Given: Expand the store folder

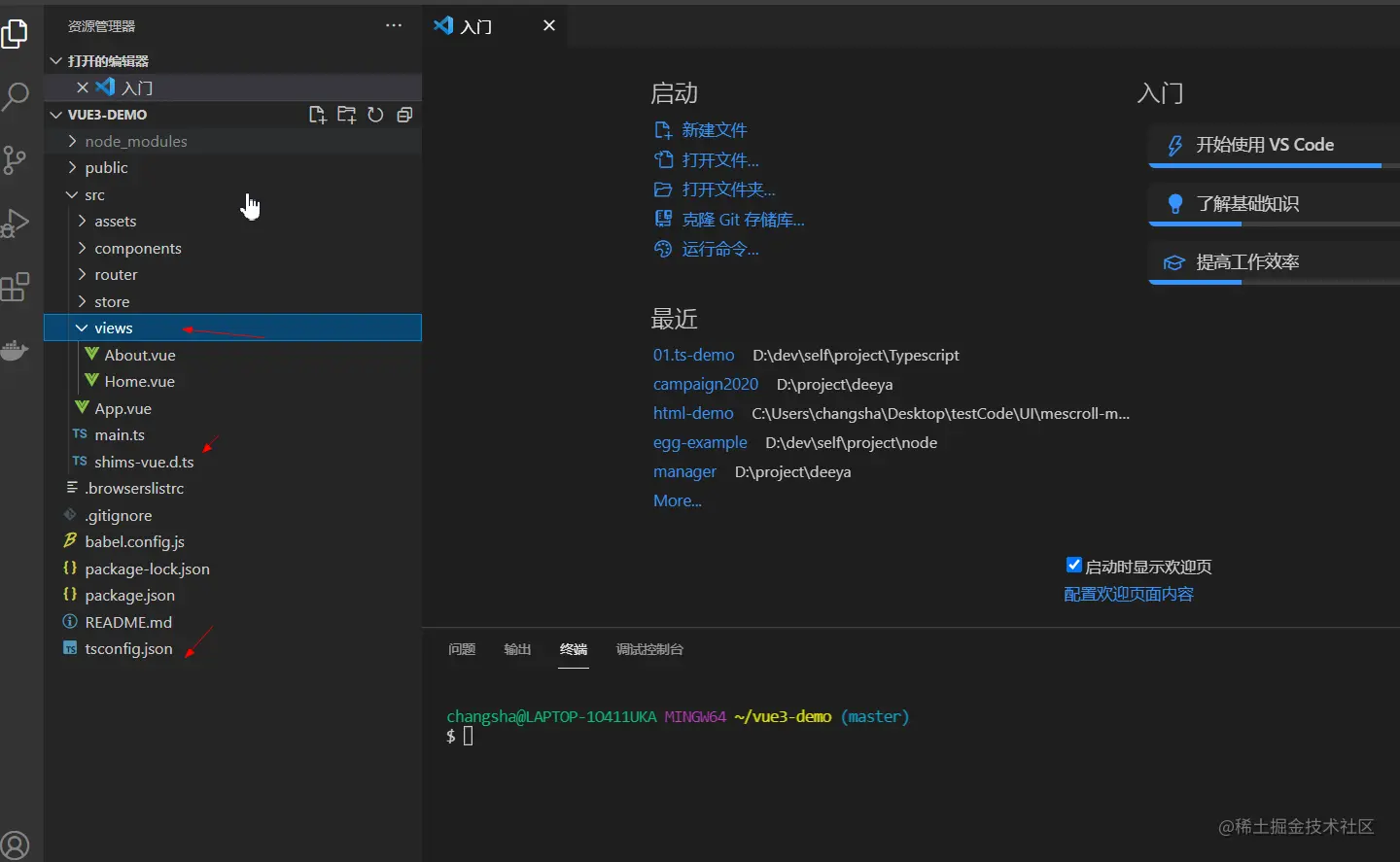Looking at the screenshot, I should pos(233,301).
